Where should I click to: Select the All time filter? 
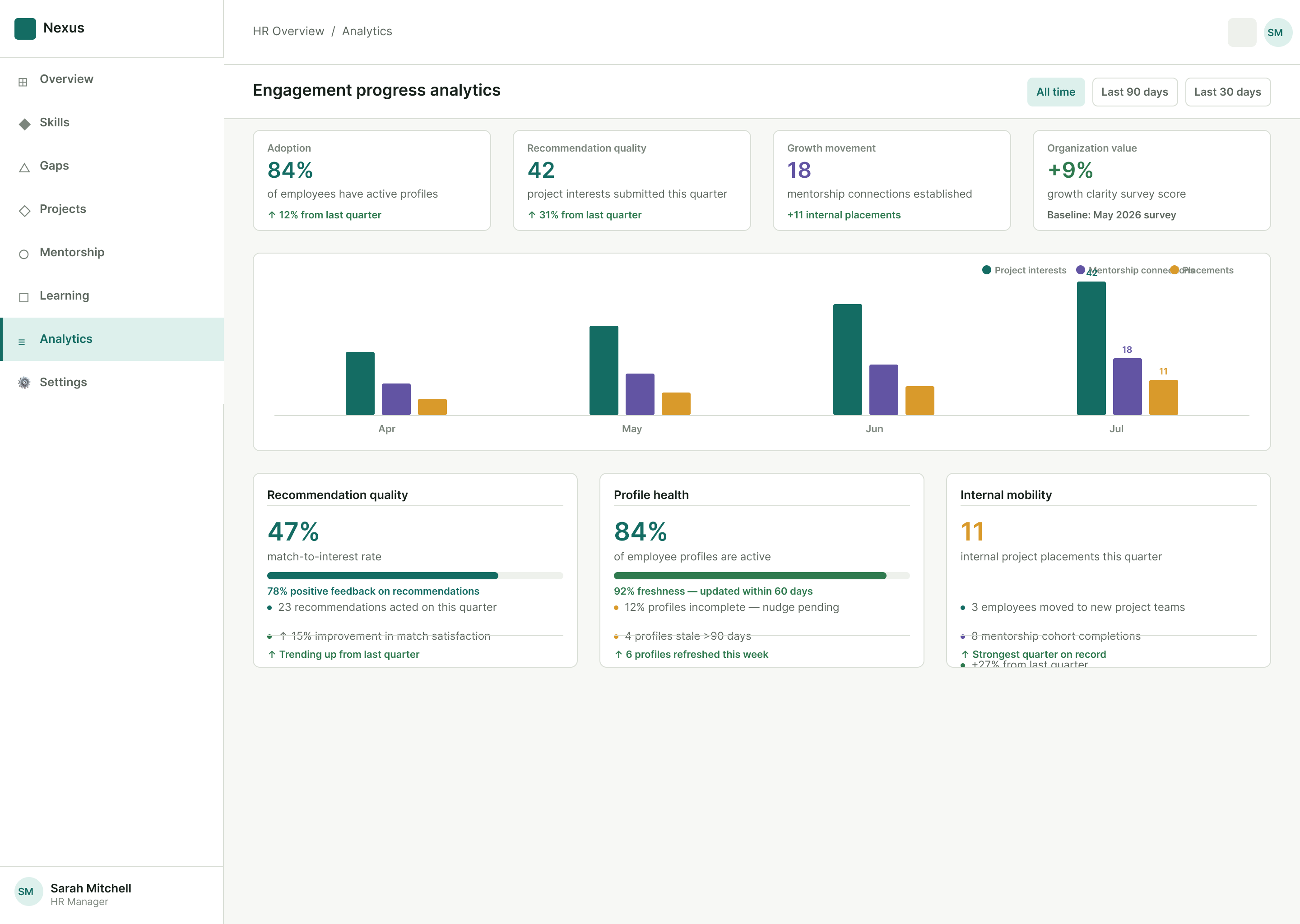(x=1055, y=92)
